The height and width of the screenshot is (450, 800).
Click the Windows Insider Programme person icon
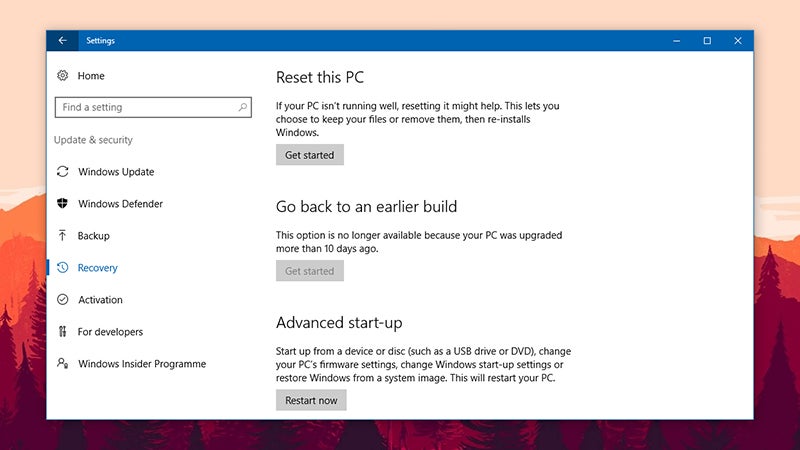[x=62, y=363]
